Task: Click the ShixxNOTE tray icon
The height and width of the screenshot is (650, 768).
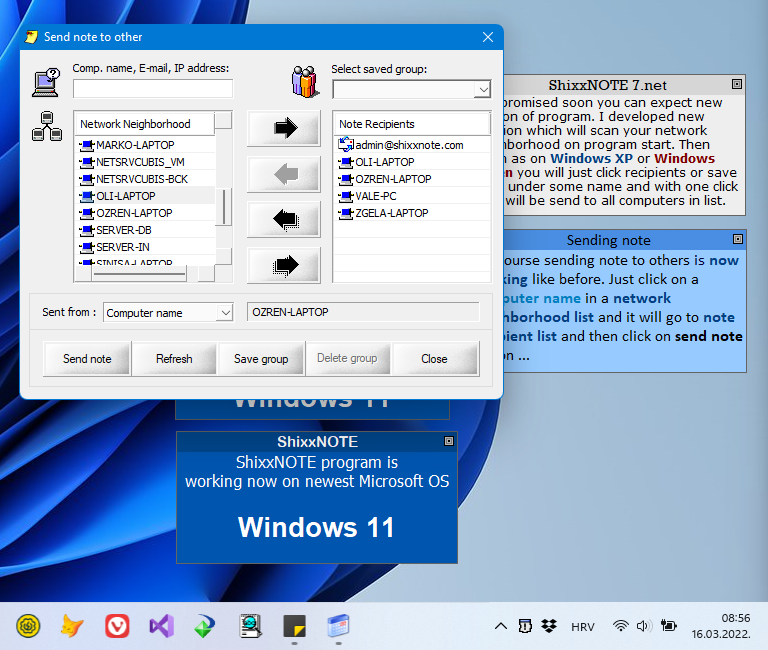Action: (x=525, y=626)
